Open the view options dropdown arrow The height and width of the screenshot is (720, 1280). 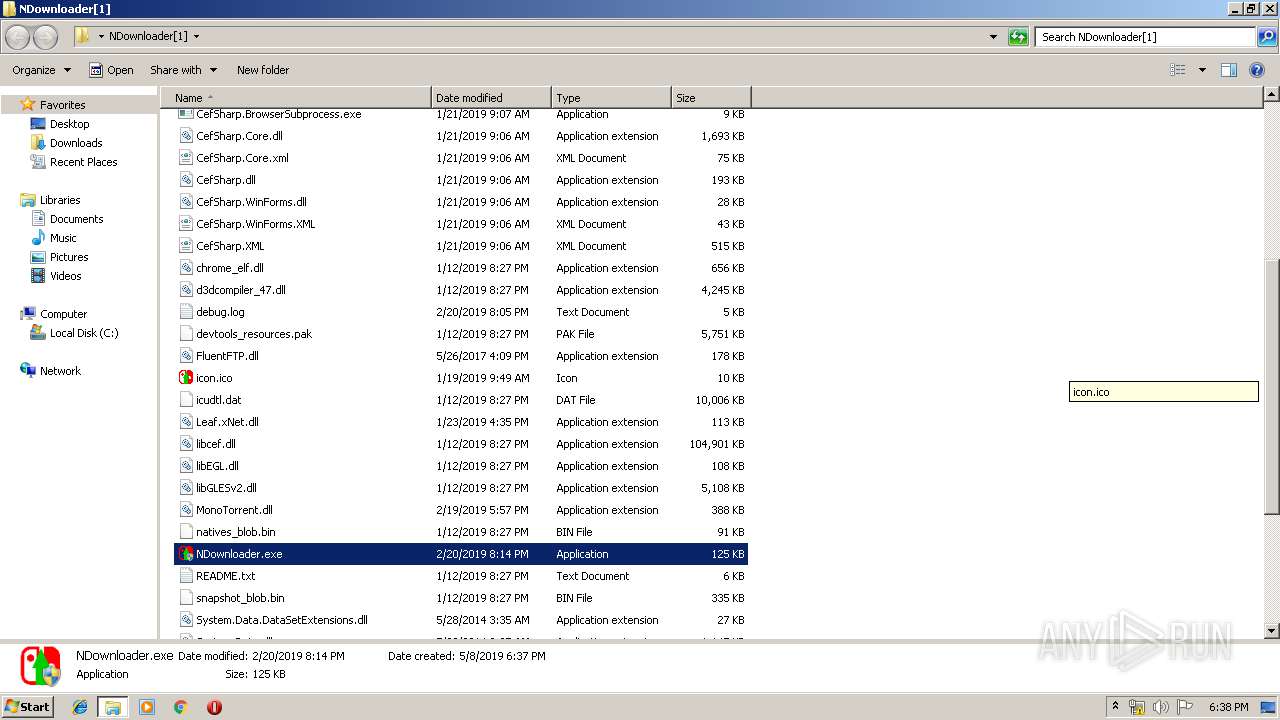[1202, 70]
